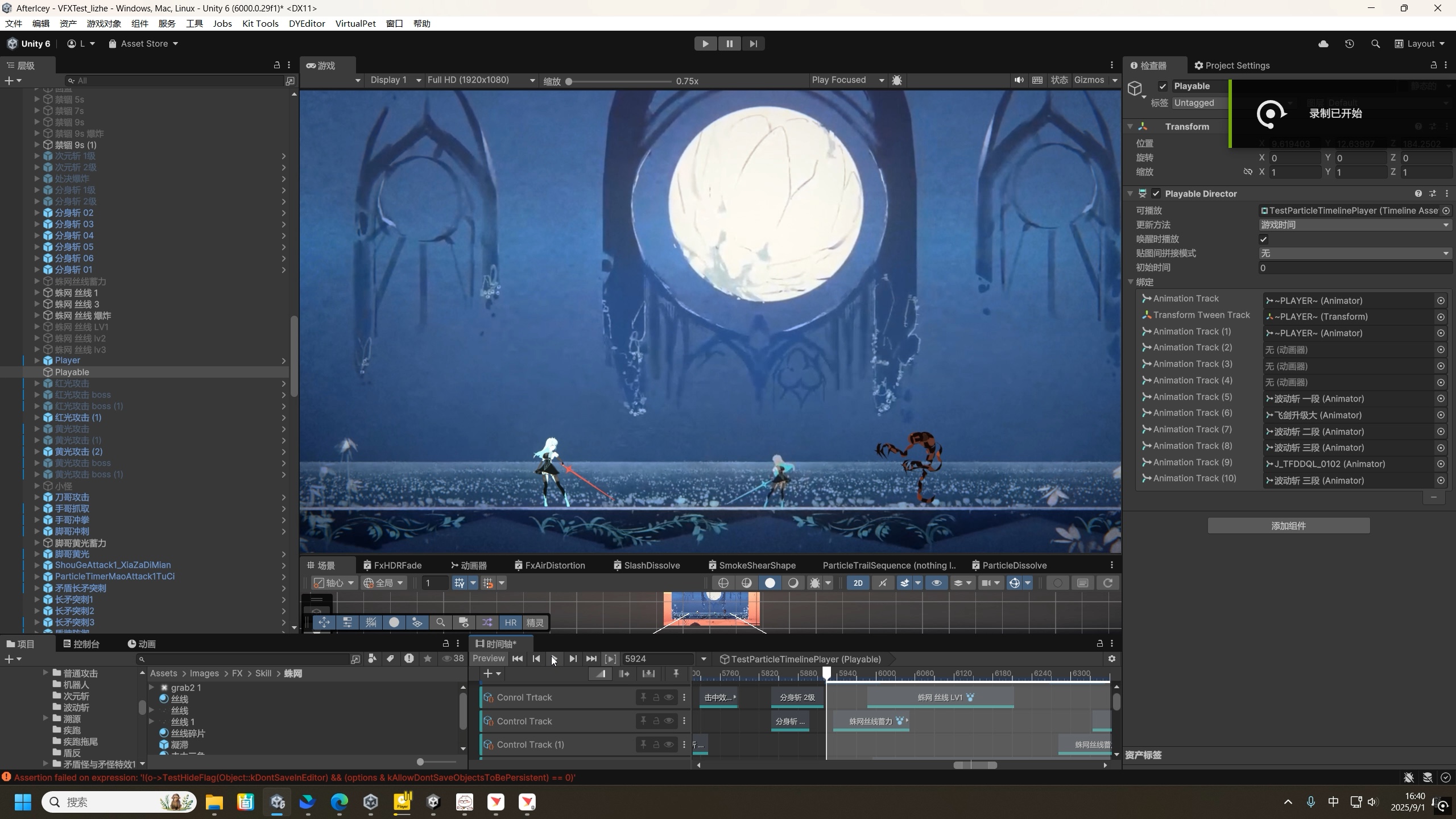
Task: Start Play mode in the main toolbar
Action: pos(705,44)
